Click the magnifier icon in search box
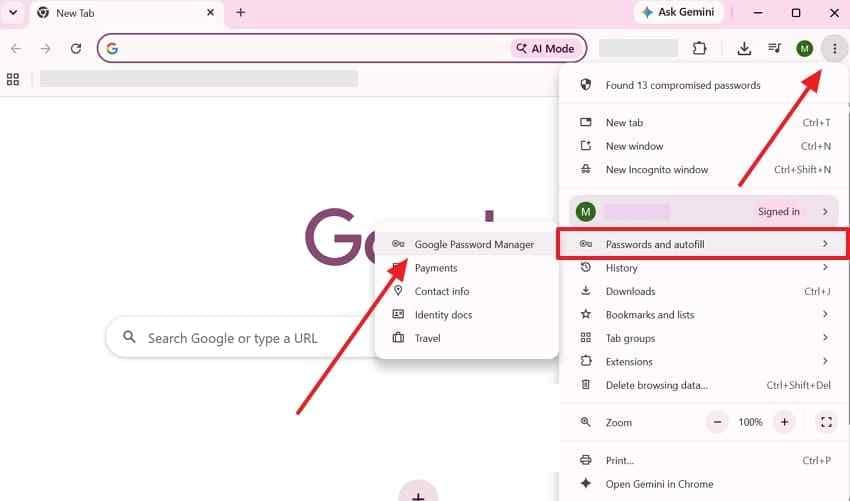This screenshot has width=850, height=501. pos(129,337)
